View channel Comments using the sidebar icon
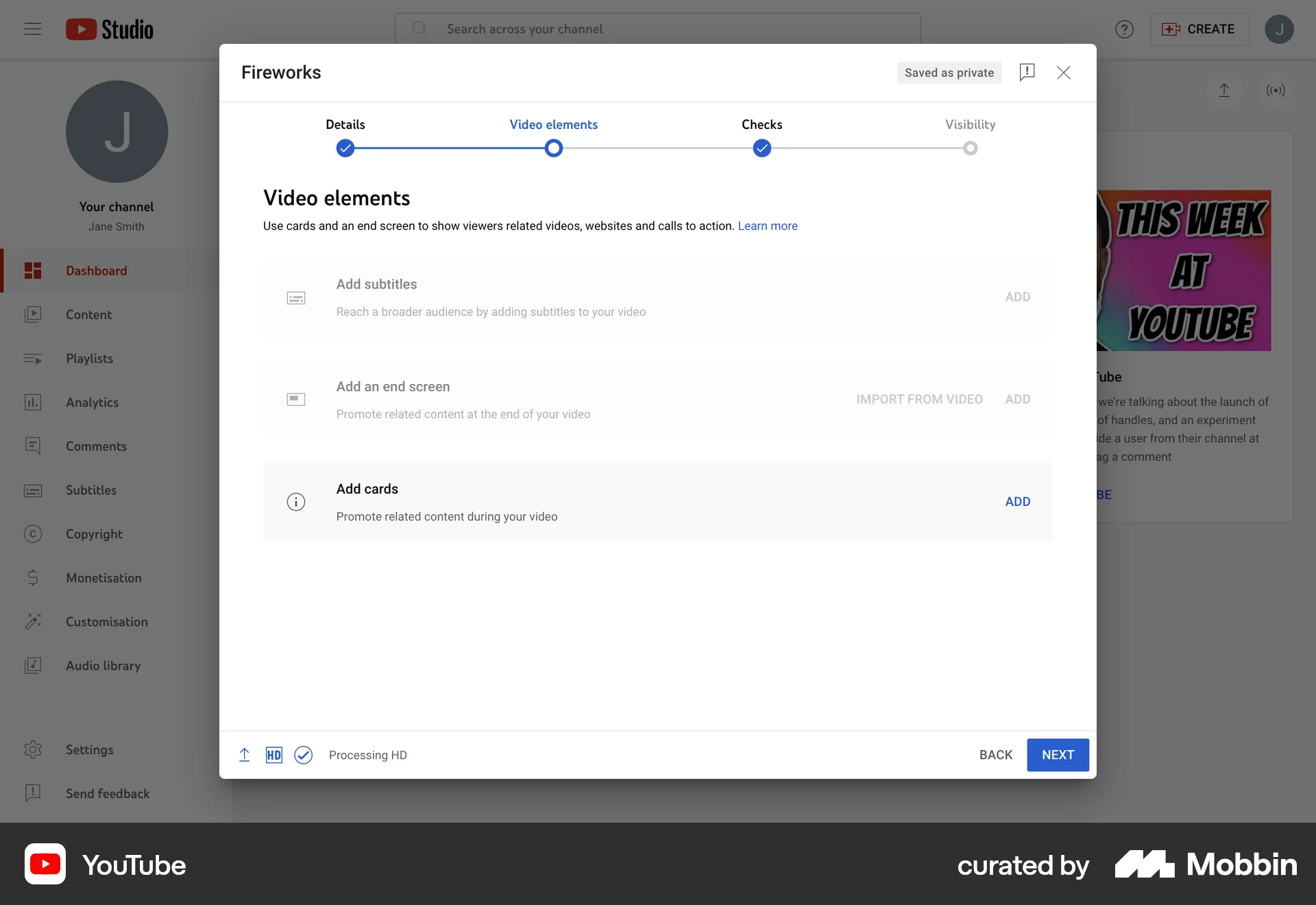The height and width of the screenshot is (905, 1316). pos(34,446)
